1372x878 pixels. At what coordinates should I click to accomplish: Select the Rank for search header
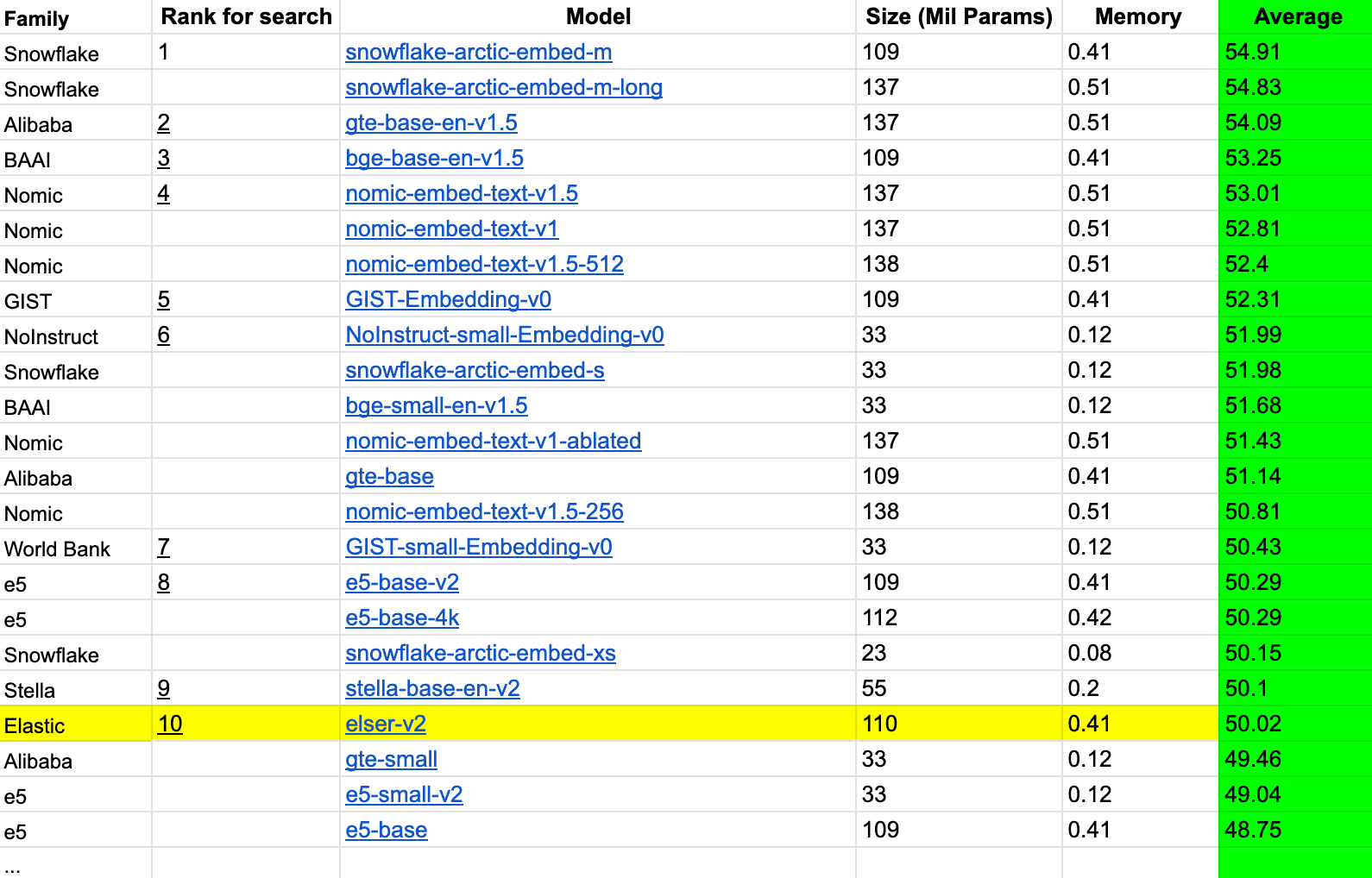click(246, 17)
